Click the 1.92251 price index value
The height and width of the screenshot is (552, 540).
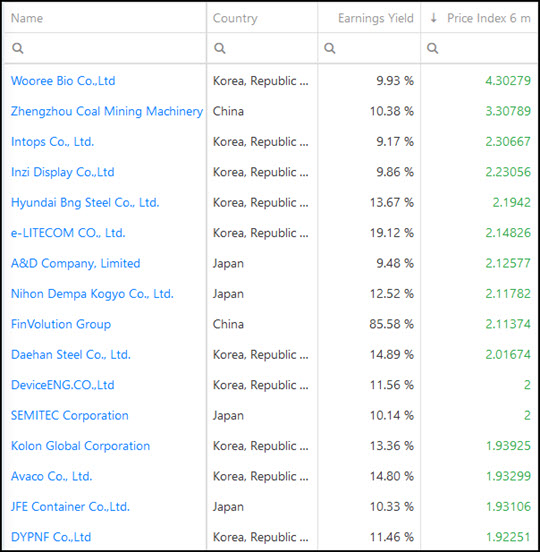click(508, 537)
